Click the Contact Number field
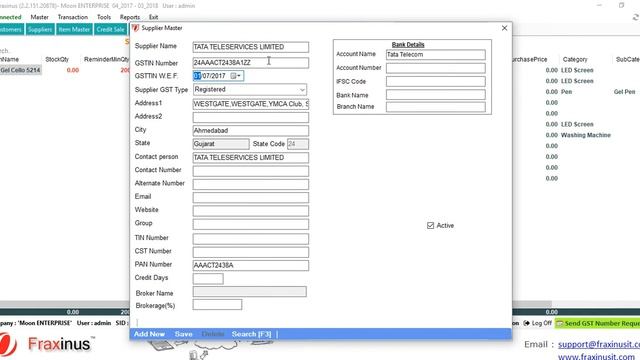 pyautogui.click(x=251, y=171)
